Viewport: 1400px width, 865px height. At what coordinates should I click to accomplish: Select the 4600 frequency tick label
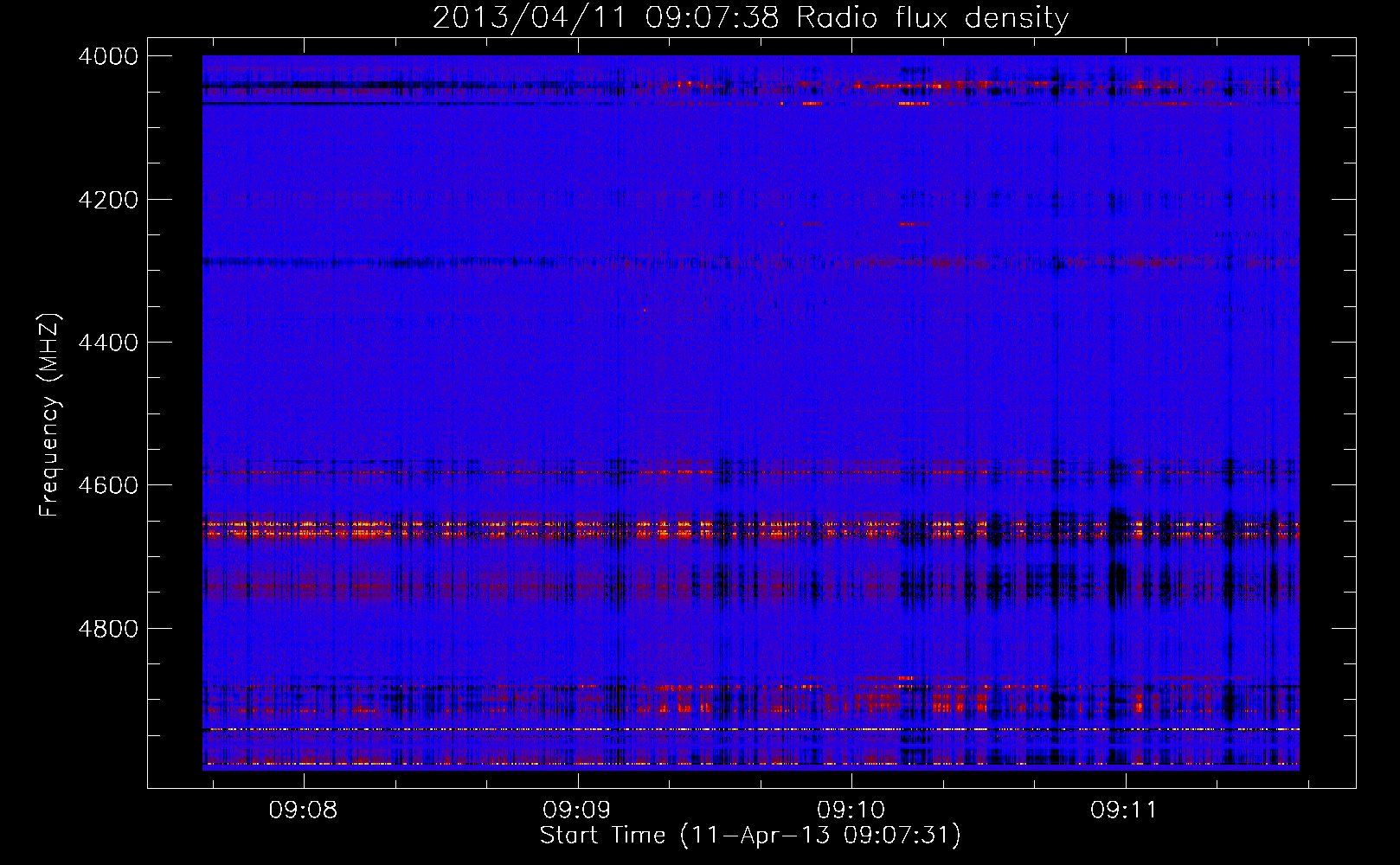click(x=108, y=485)
